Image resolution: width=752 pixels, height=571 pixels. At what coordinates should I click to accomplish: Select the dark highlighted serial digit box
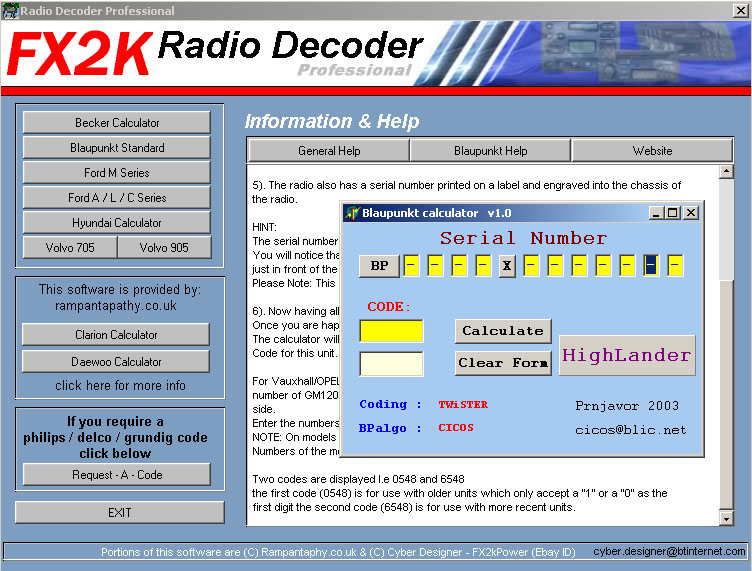(651, 265)
